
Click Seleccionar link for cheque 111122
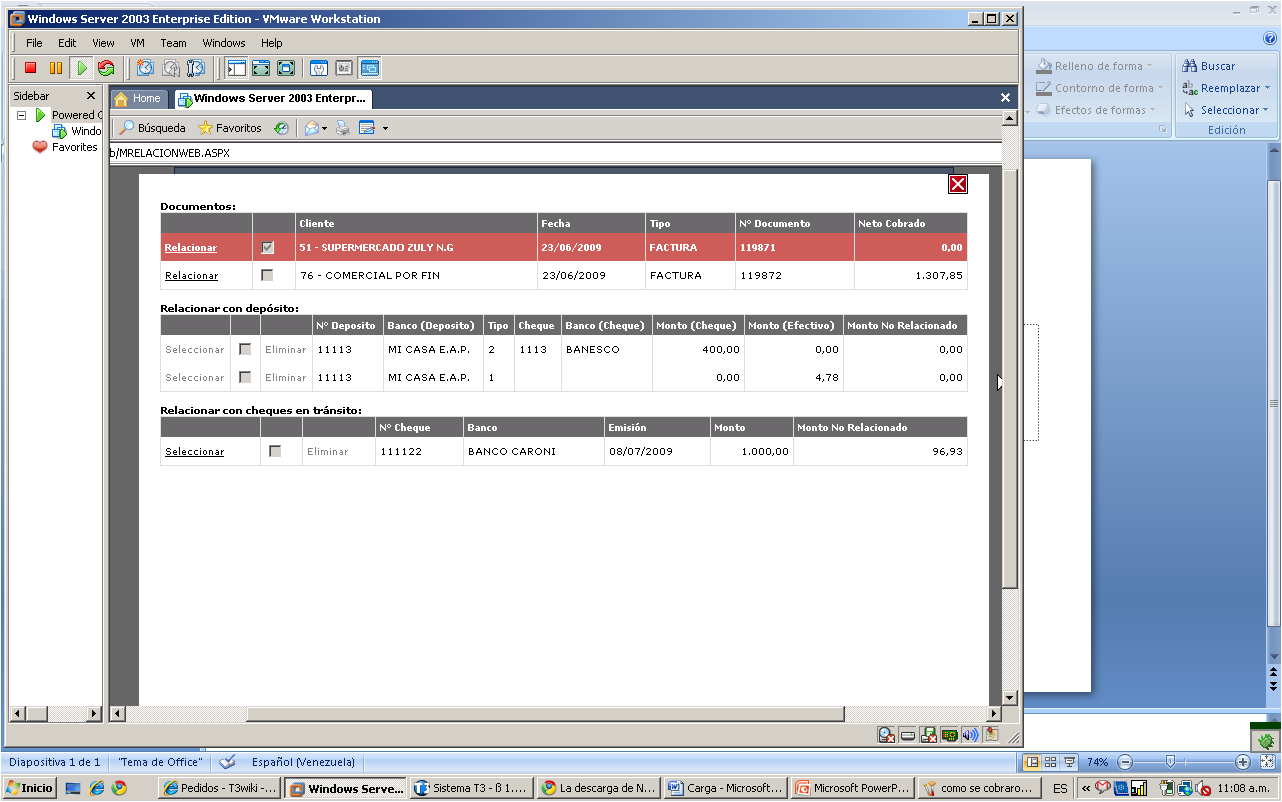coord(194,451)
